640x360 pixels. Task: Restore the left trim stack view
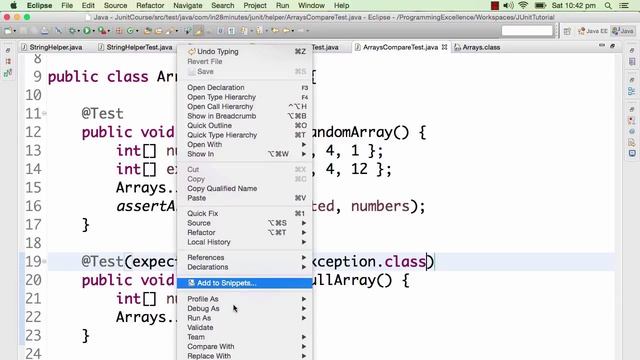point(8,50)
